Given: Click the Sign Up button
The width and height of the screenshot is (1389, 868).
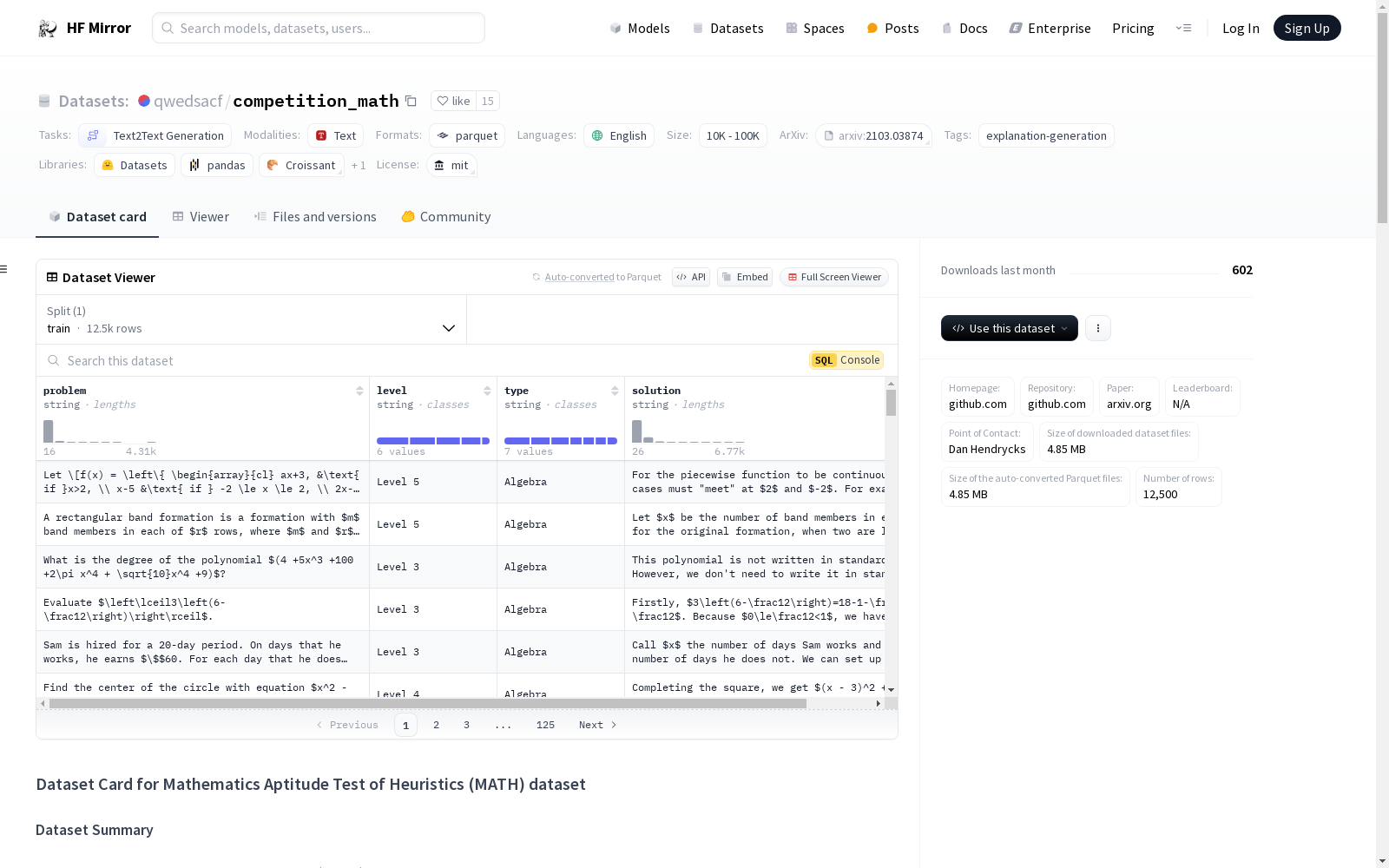Looking at the screenshot, I should click(1307, 28).
